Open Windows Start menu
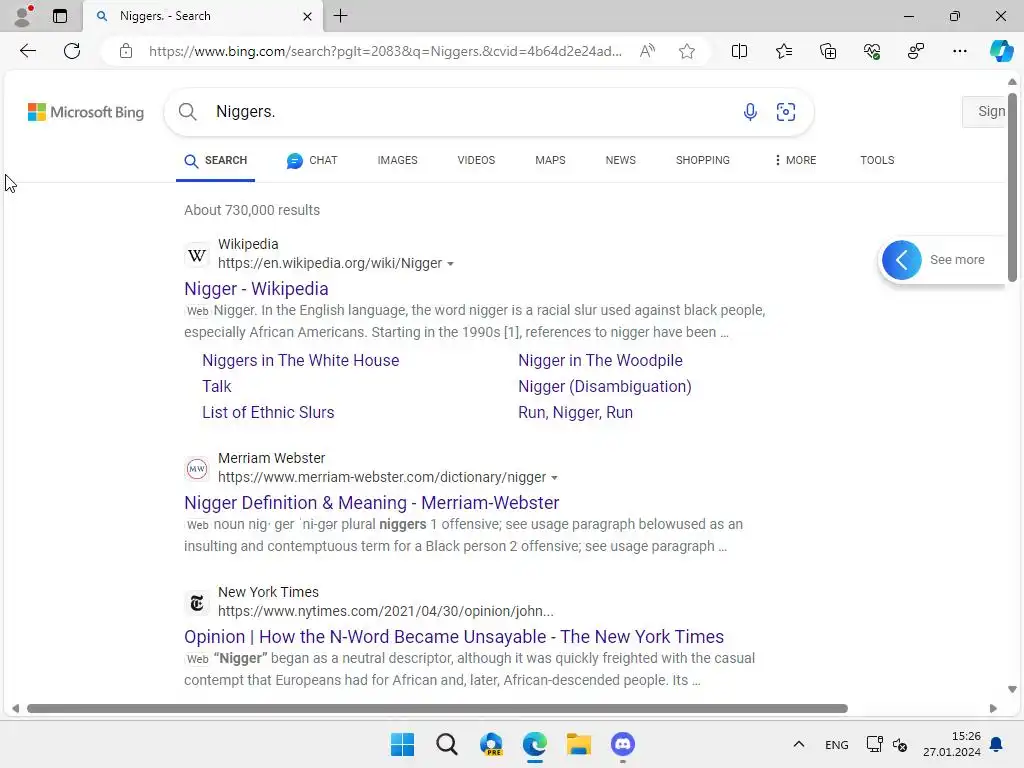This screenshot has width=1024, height=768. point(402,744)
